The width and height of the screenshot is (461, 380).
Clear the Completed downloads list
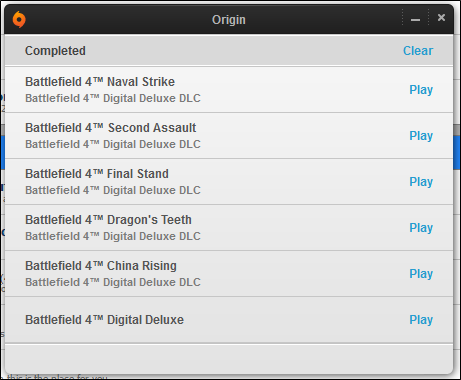pyautogui.click(x=418, y=51)
